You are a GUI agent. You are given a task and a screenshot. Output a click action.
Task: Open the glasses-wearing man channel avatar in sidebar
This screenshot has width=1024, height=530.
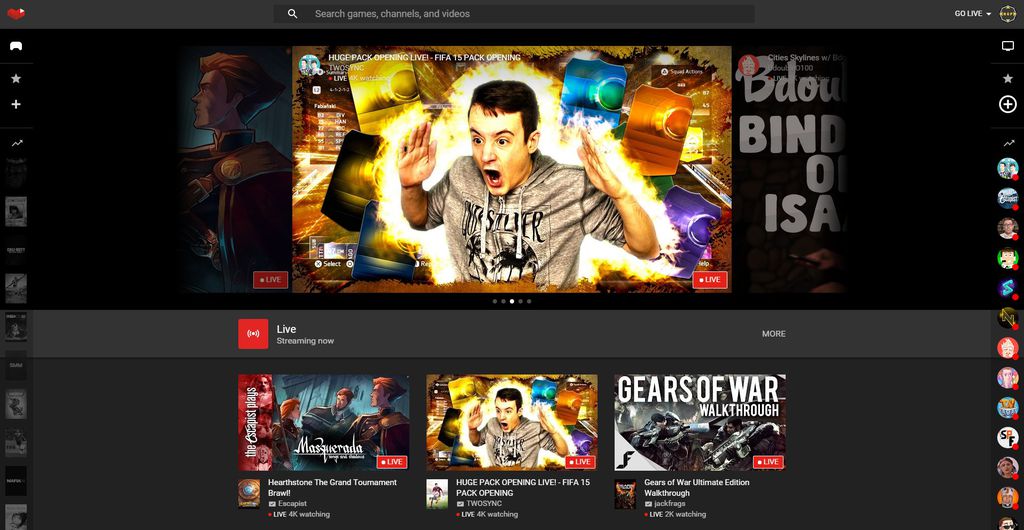pos(1008,228)
